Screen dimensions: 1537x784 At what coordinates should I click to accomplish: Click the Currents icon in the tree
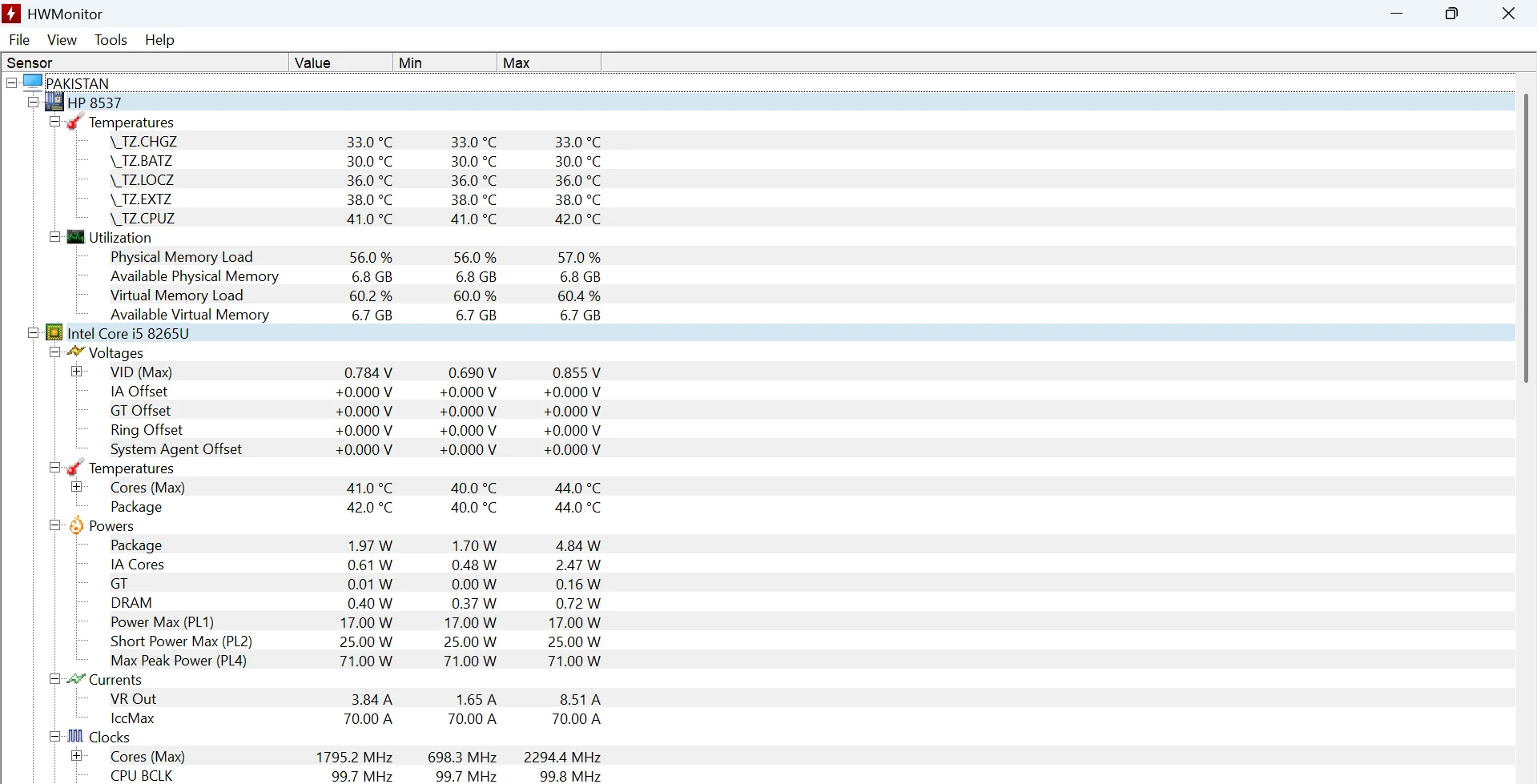click(x=74, y=679)
